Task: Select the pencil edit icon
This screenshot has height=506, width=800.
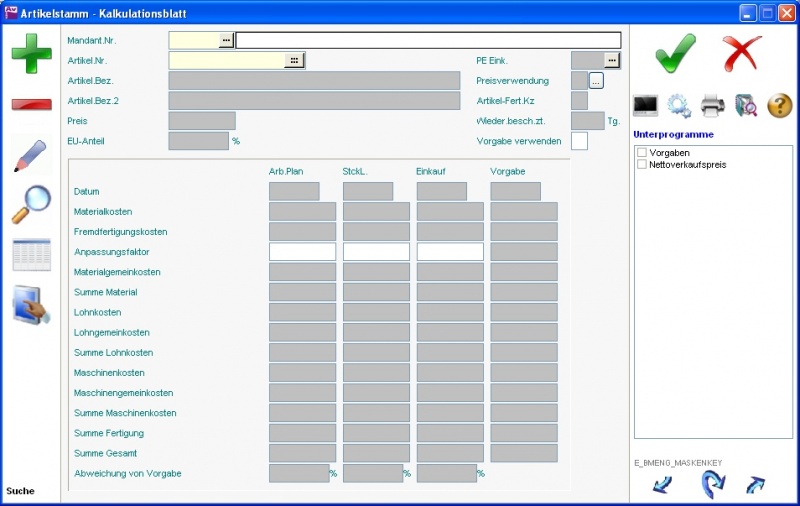Action: point(31,157)
